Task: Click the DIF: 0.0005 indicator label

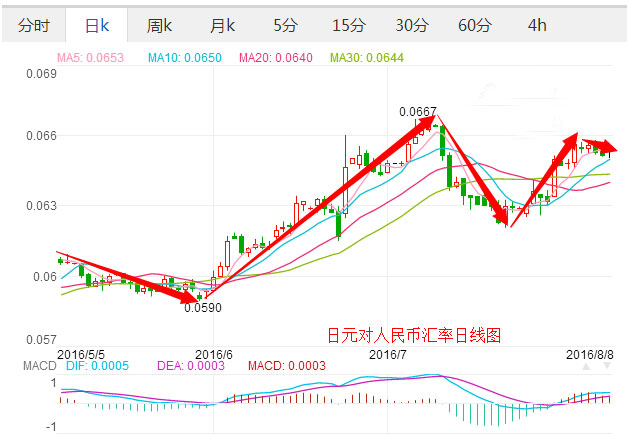Action: [x=97, y=365]
